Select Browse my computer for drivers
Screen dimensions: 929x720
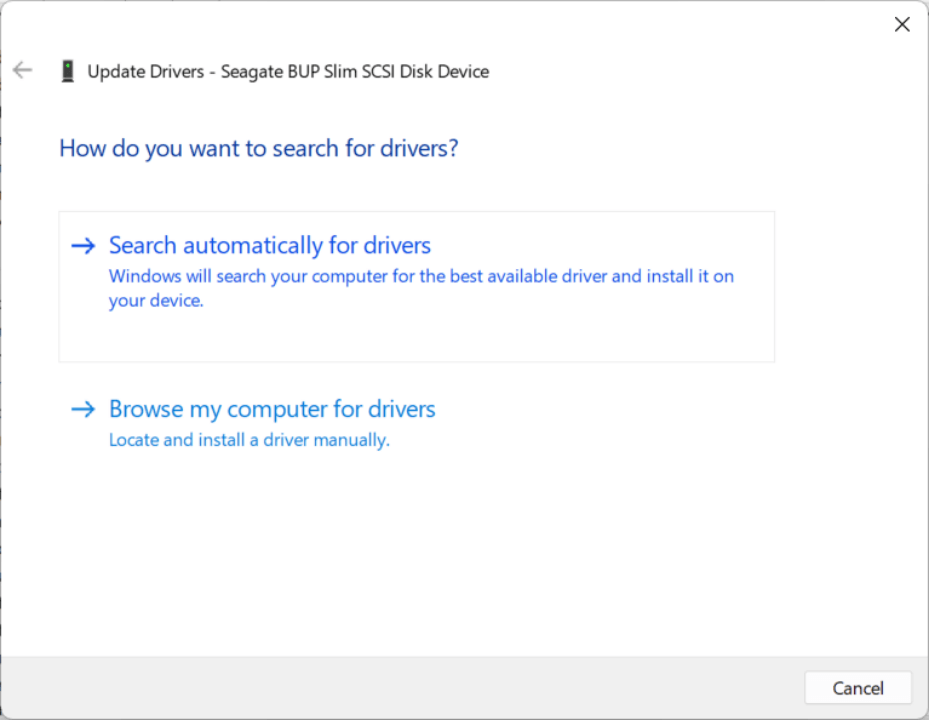click(x=271, y=409)
